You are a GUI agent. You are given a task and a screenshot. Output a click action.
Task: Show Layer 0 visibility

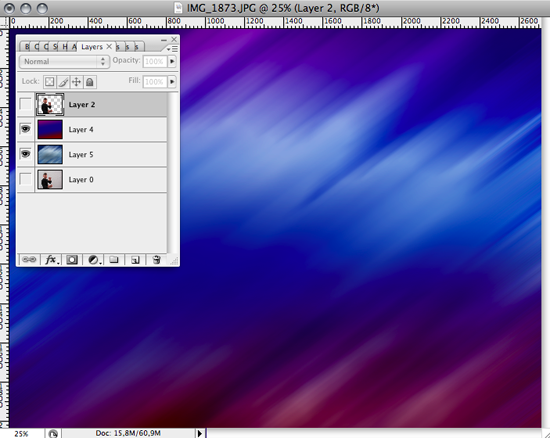[25, 179]
